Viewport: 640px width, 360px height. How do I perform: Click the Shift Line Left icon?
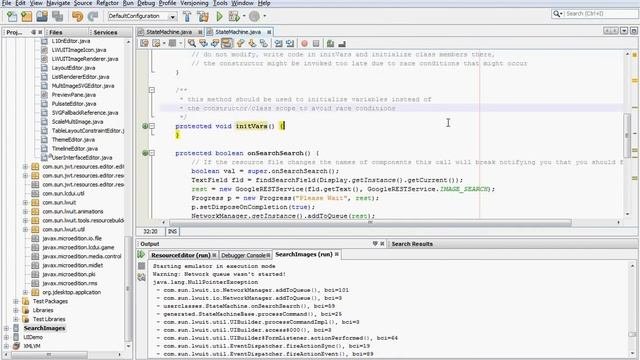278,43
